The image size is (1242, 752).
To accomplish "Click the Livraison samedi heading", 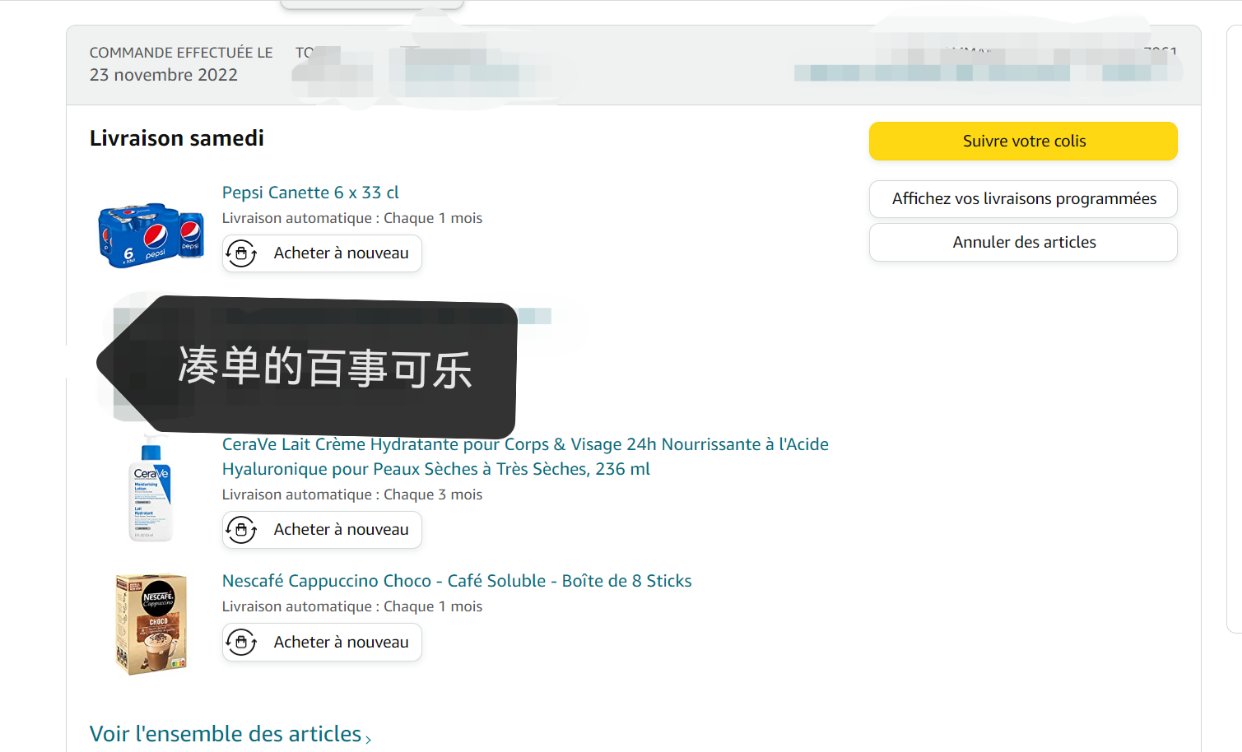I will pyautogui.click(x=177, y=138).
